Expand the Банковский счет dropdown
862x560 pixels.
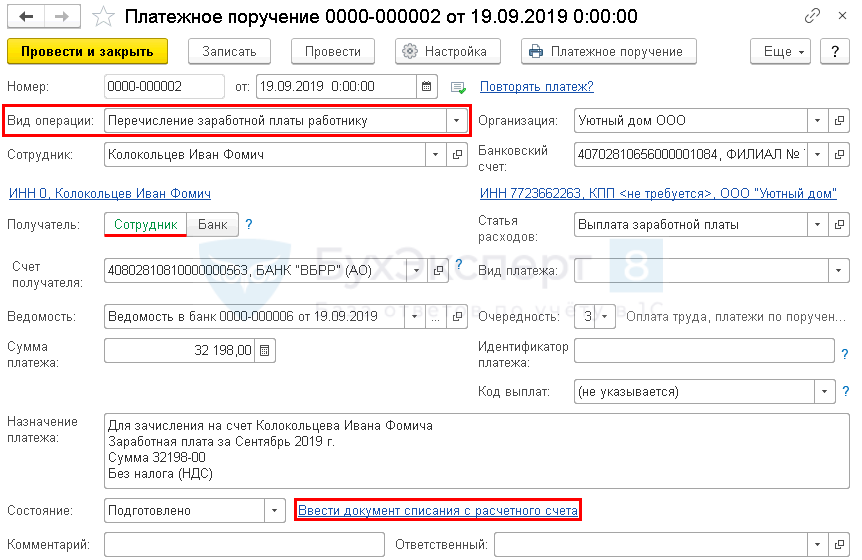tap(817, 154)
